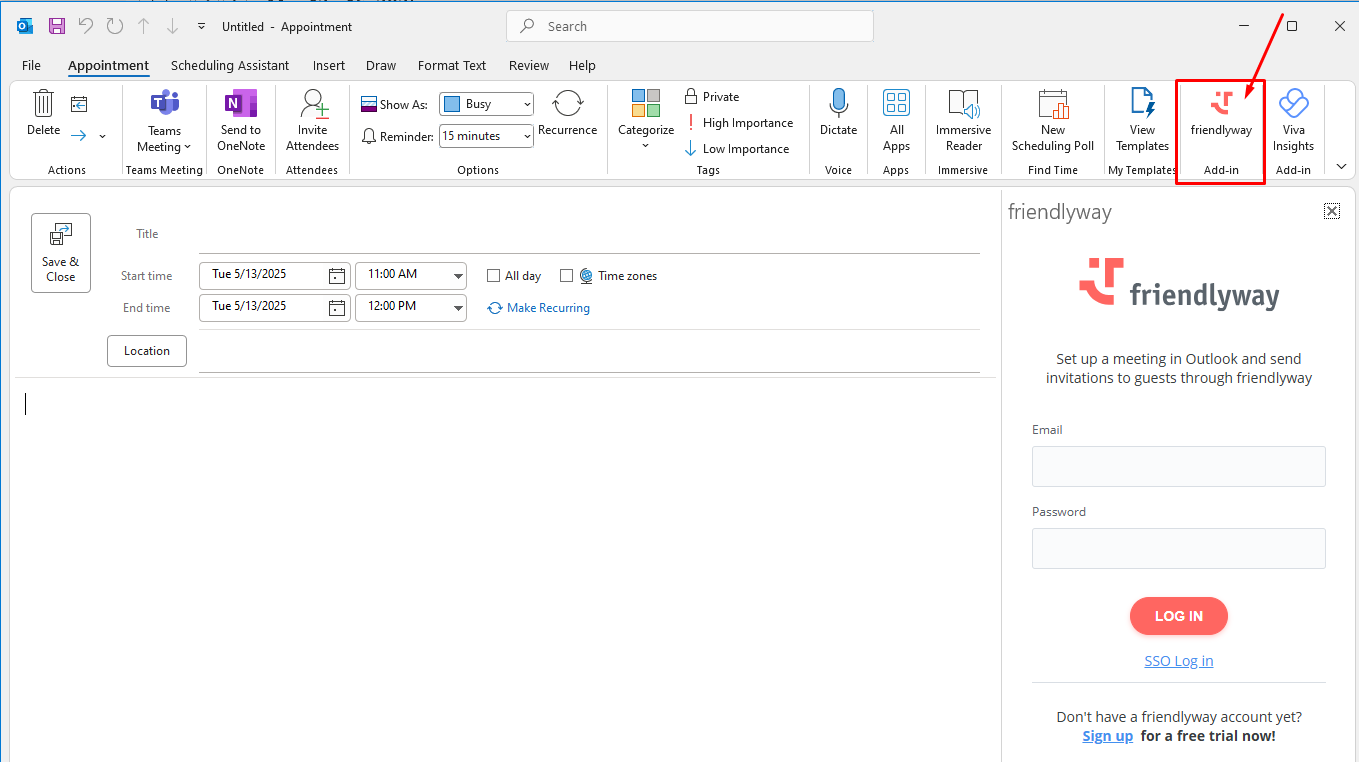Viewport: 1359px width, 762px height.
Task: Tick the Time zones checkbox
Action: (x=567, y=276)
